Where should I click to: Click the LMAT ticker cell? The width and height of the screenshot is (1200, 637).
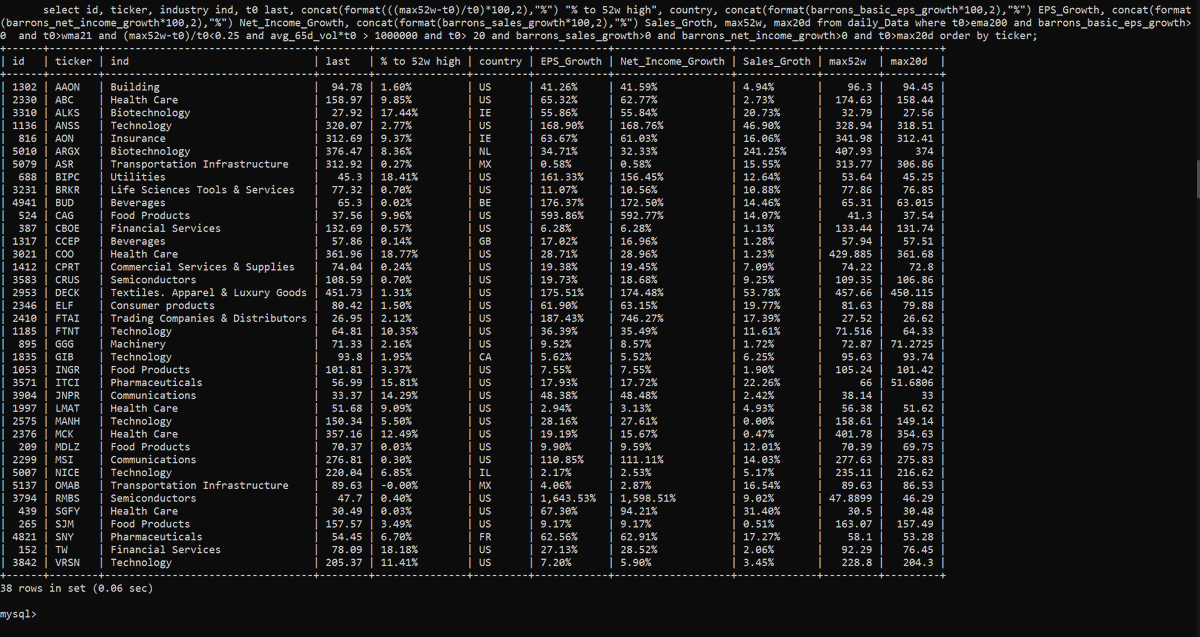click(68, 408)
